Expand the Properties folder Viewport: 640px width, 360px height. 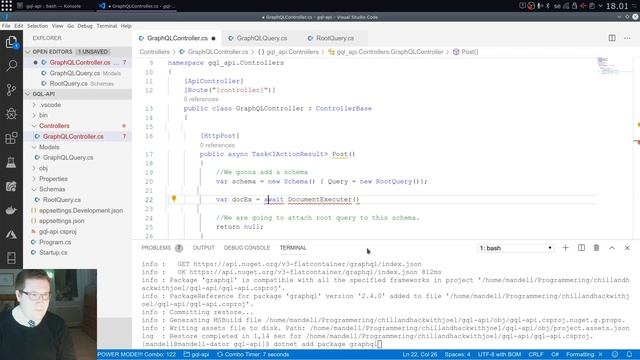coord(53,179)
